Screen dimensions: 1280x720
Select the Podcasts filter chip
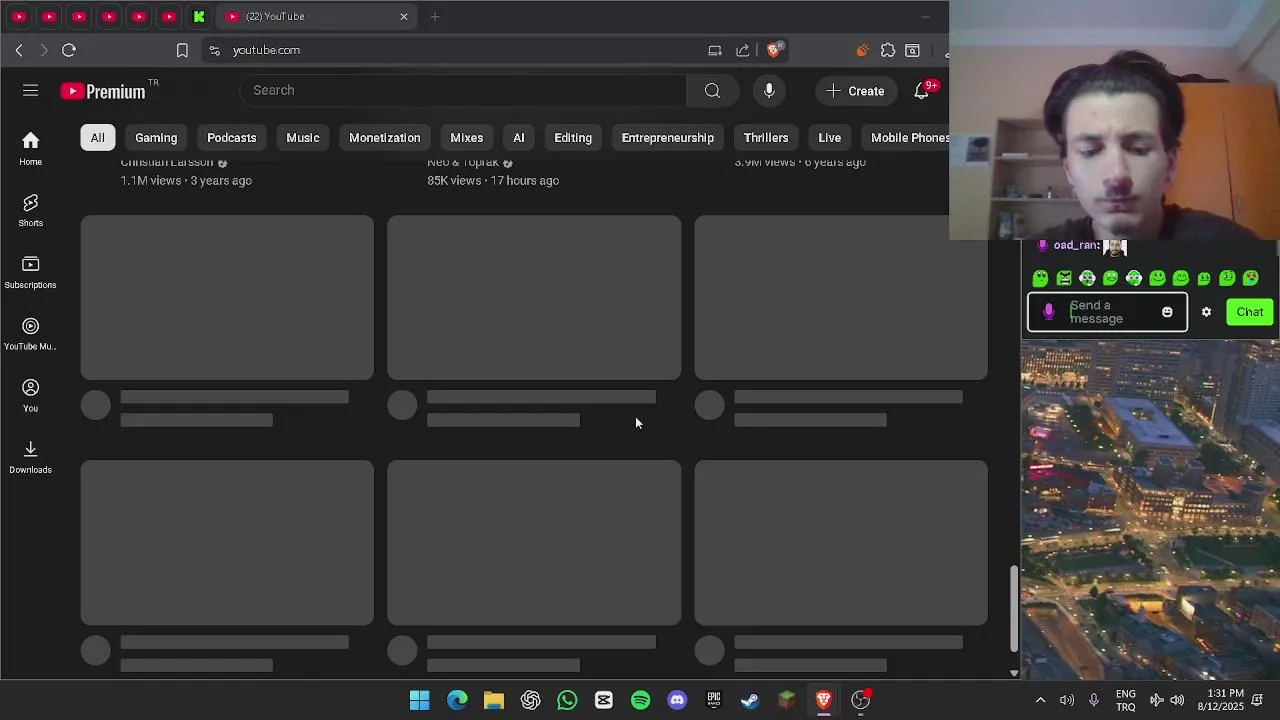[x=232, y=138]
